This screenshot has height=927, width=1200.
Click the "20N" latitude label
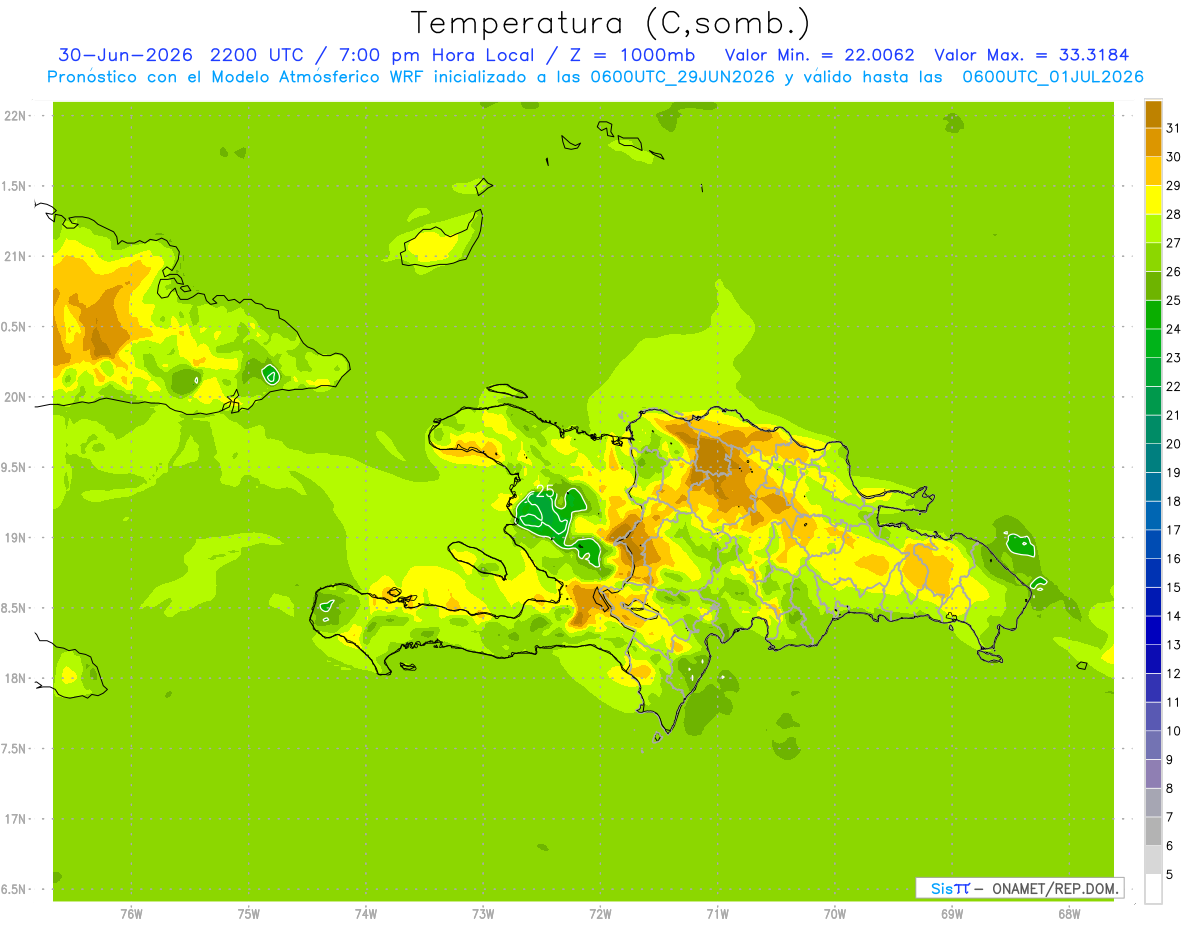coord(14,397)
